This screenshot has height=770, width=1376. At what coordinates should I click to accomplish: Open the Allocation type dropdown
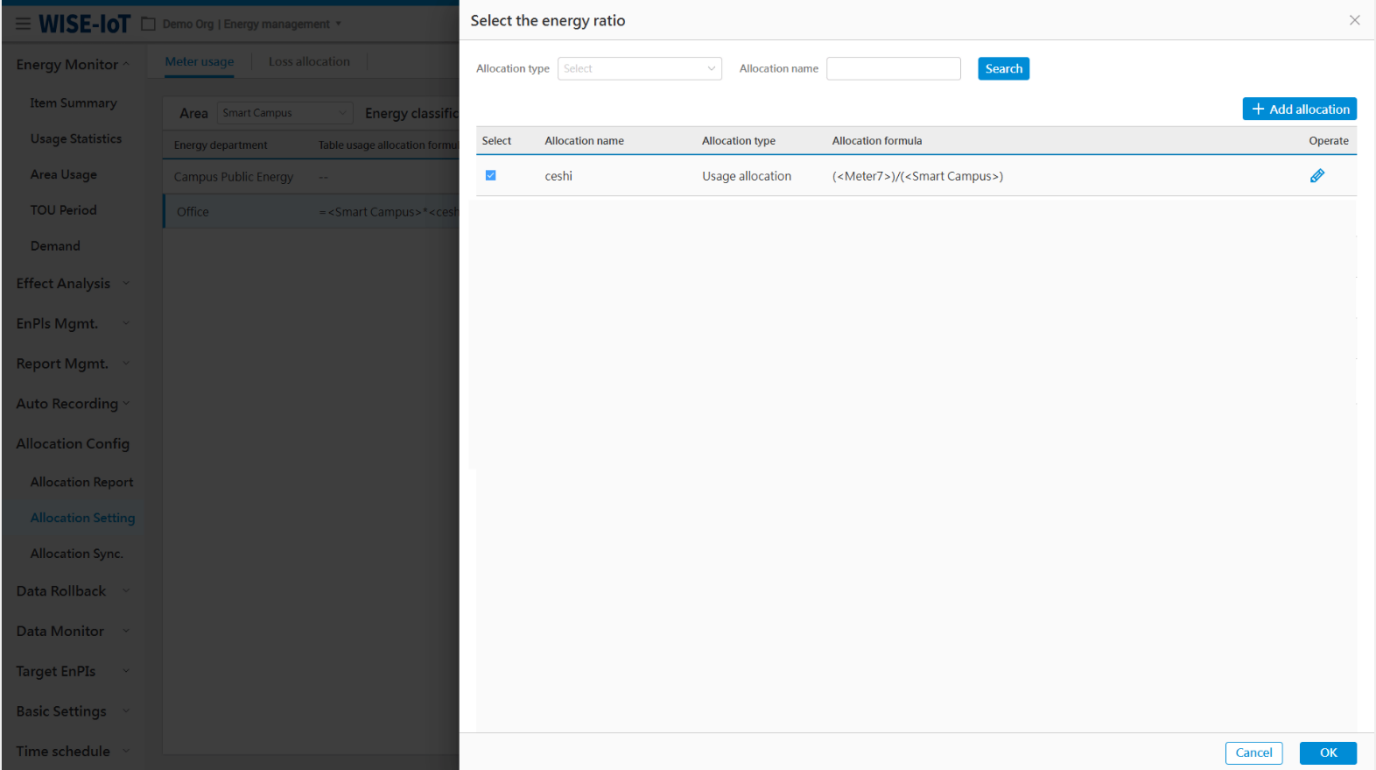[639, 69]
